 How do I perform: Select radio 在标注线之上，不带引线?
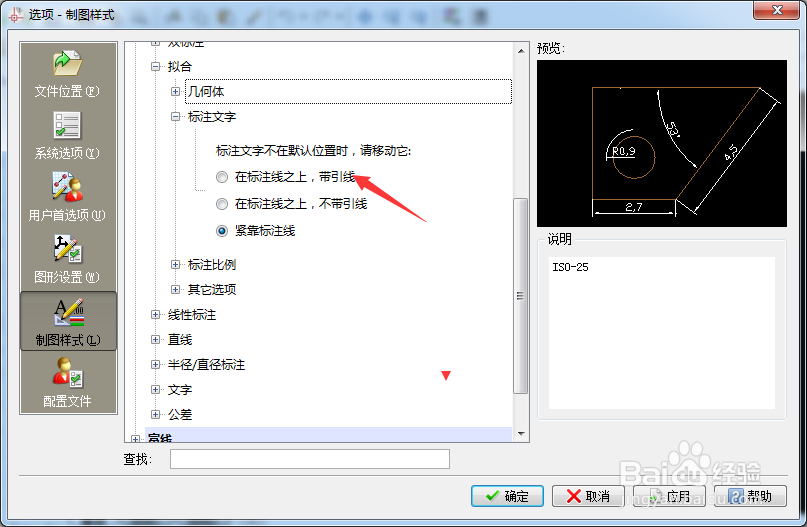click(x=222, y=204)
